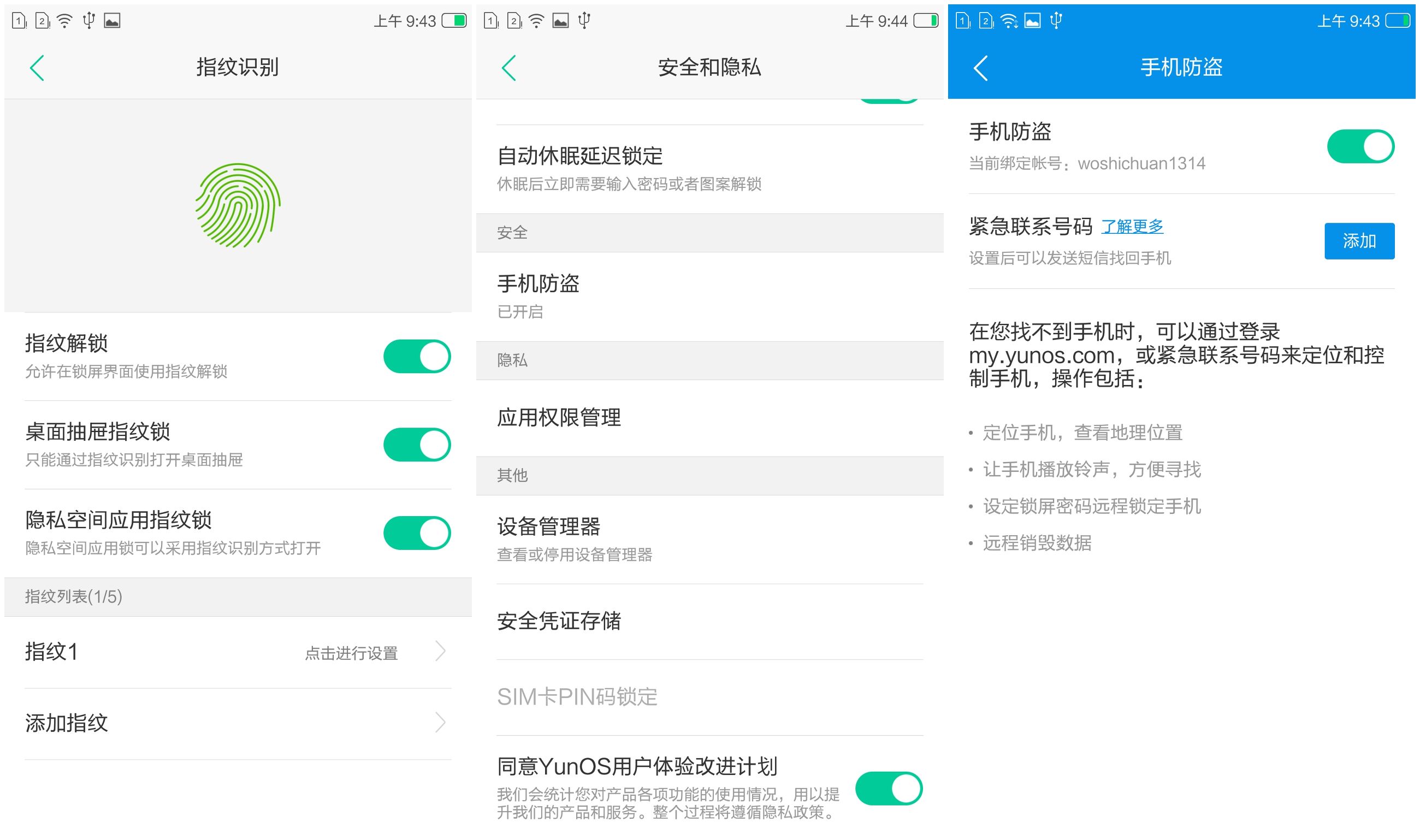
Task: Tap the back arrow on 手机防盗 page
Action: (980, 68)
